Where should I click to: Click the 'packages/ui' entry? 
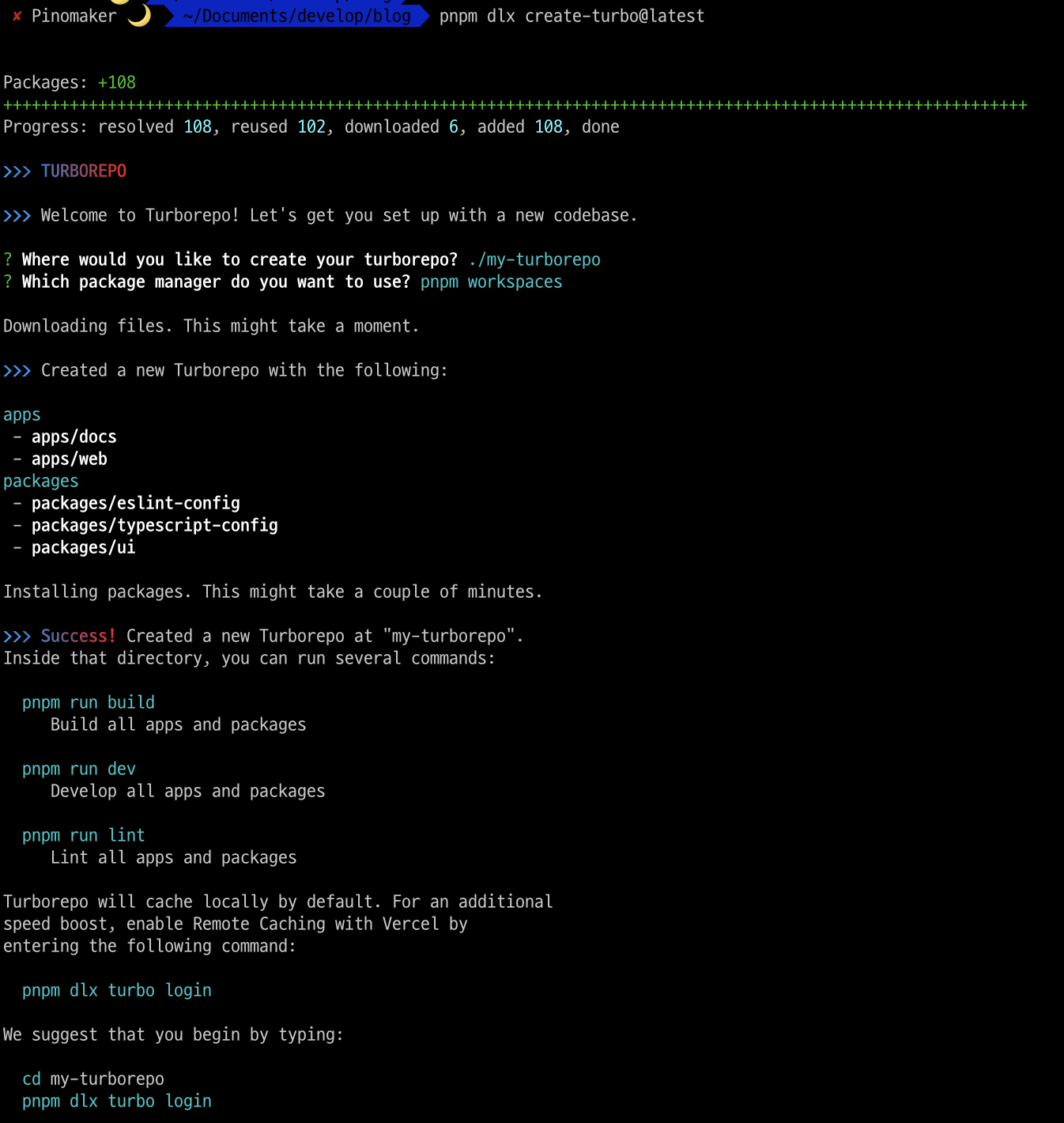[84, 547]
